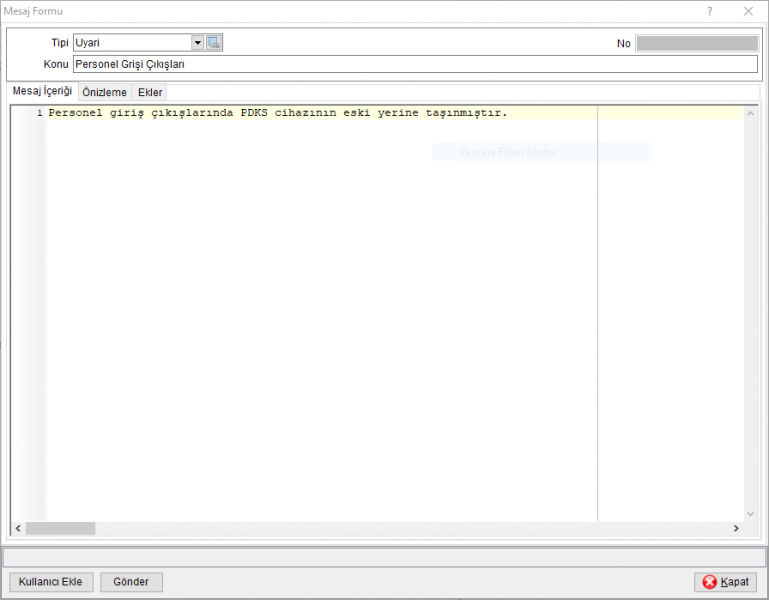Click the Konu subject input field
The height and width of the screenshot is (600, 769).
(415, 64)
